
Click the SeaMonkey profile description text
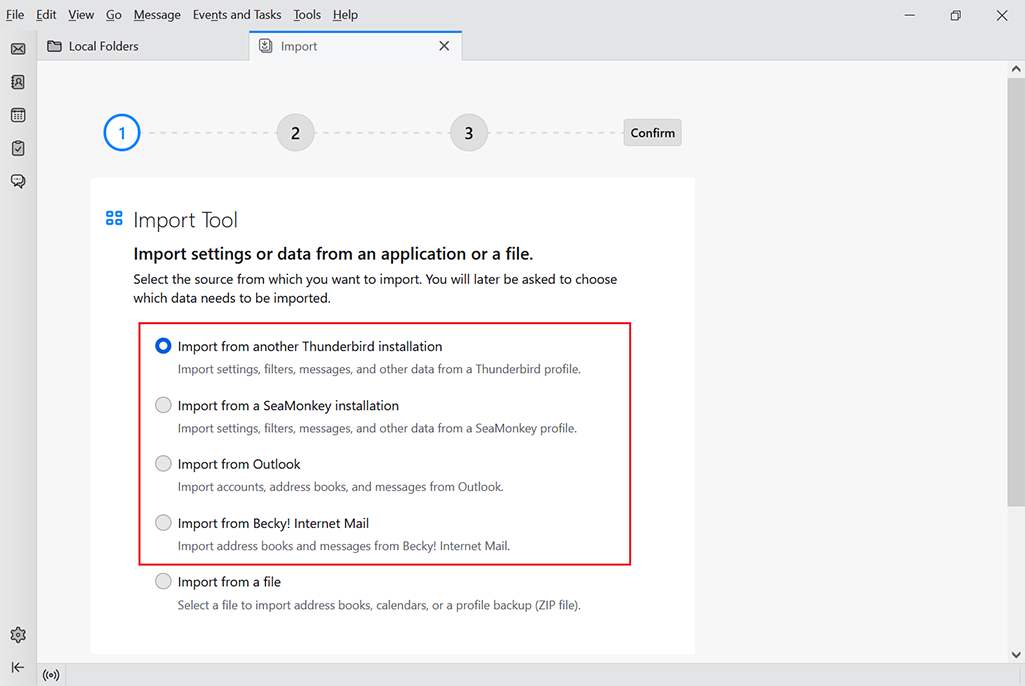click(377, 428)
